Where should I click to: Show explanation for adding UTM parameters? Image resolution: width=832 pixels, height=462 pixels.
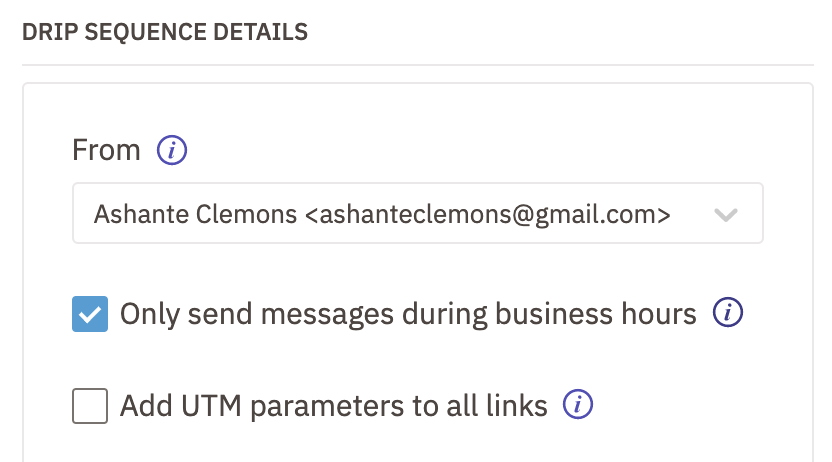point(578,404)
